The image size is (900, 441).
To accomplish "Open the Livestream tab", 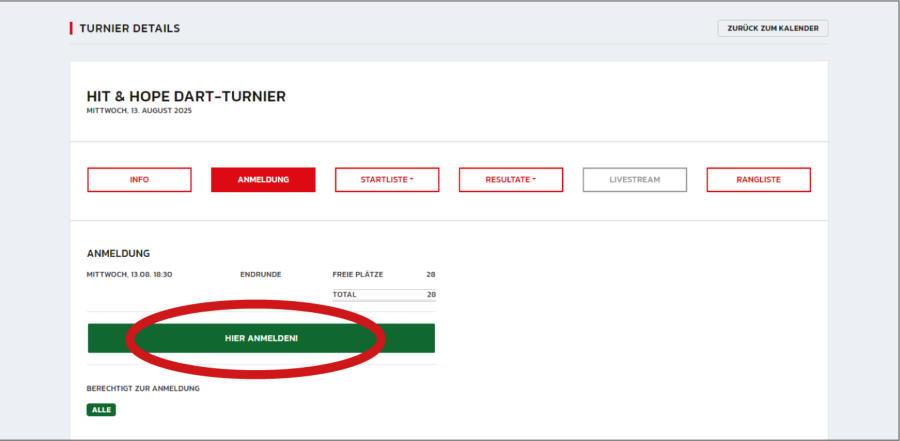I will point(635,180).
